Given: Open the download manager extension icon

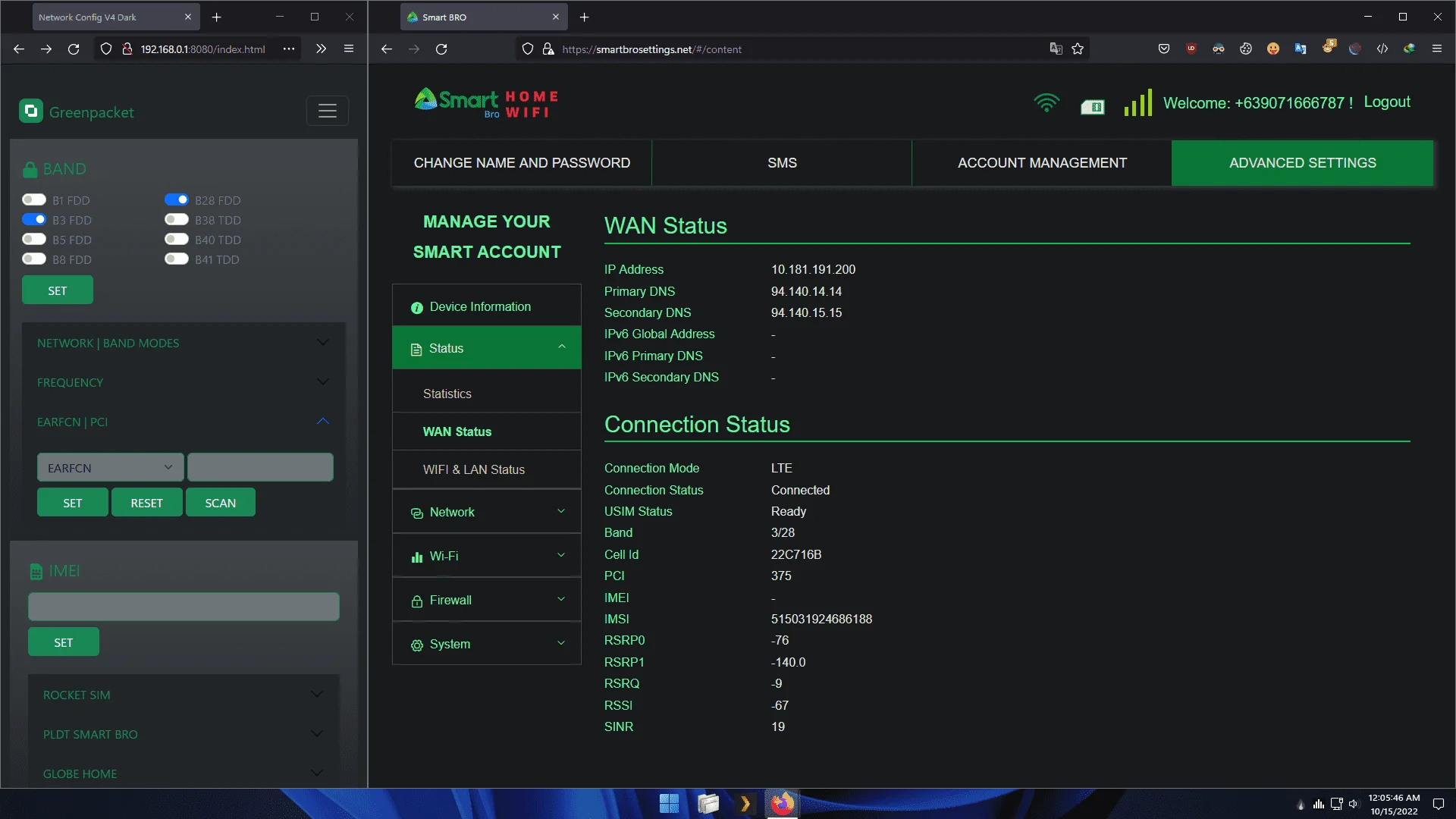Looking at the screenshot, I should coord(1409,49).
